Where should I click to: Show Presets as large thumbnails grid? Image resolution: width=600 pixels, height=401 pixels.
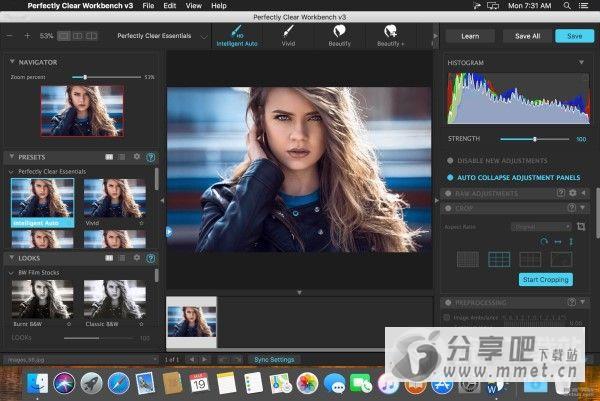(109, 157)
